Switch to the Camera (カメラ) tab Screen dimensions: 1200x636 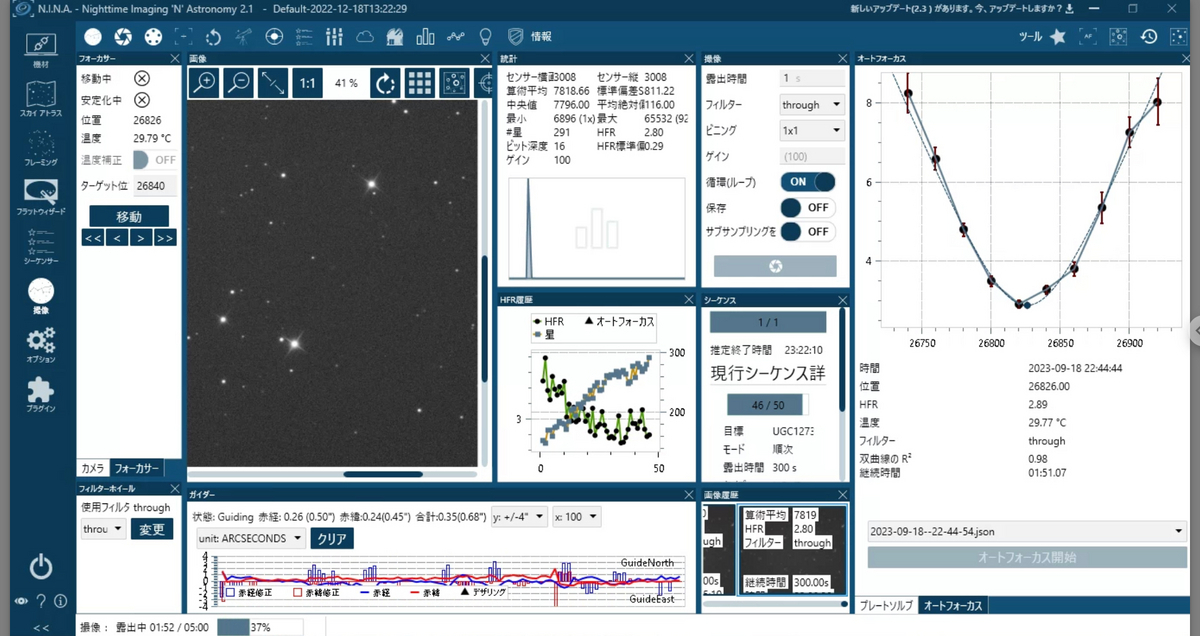click(x=92, y=468)
